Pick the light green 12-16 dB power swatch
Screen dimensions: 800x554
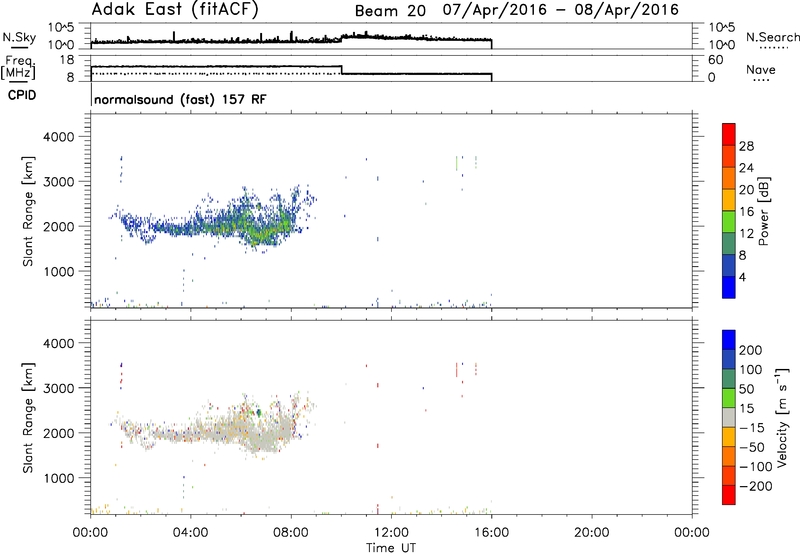click(729, 221)
